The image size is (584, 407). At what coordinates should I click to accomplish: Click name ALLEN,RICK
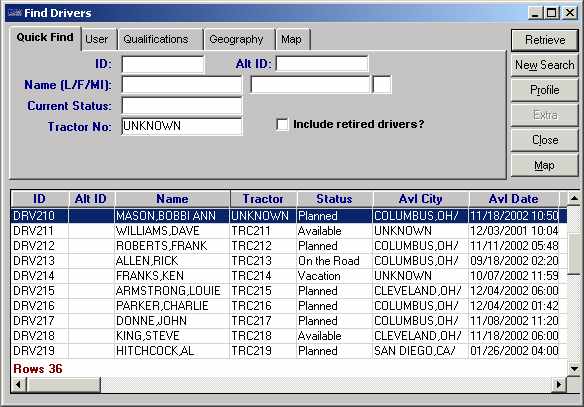[x=147, y=261]
